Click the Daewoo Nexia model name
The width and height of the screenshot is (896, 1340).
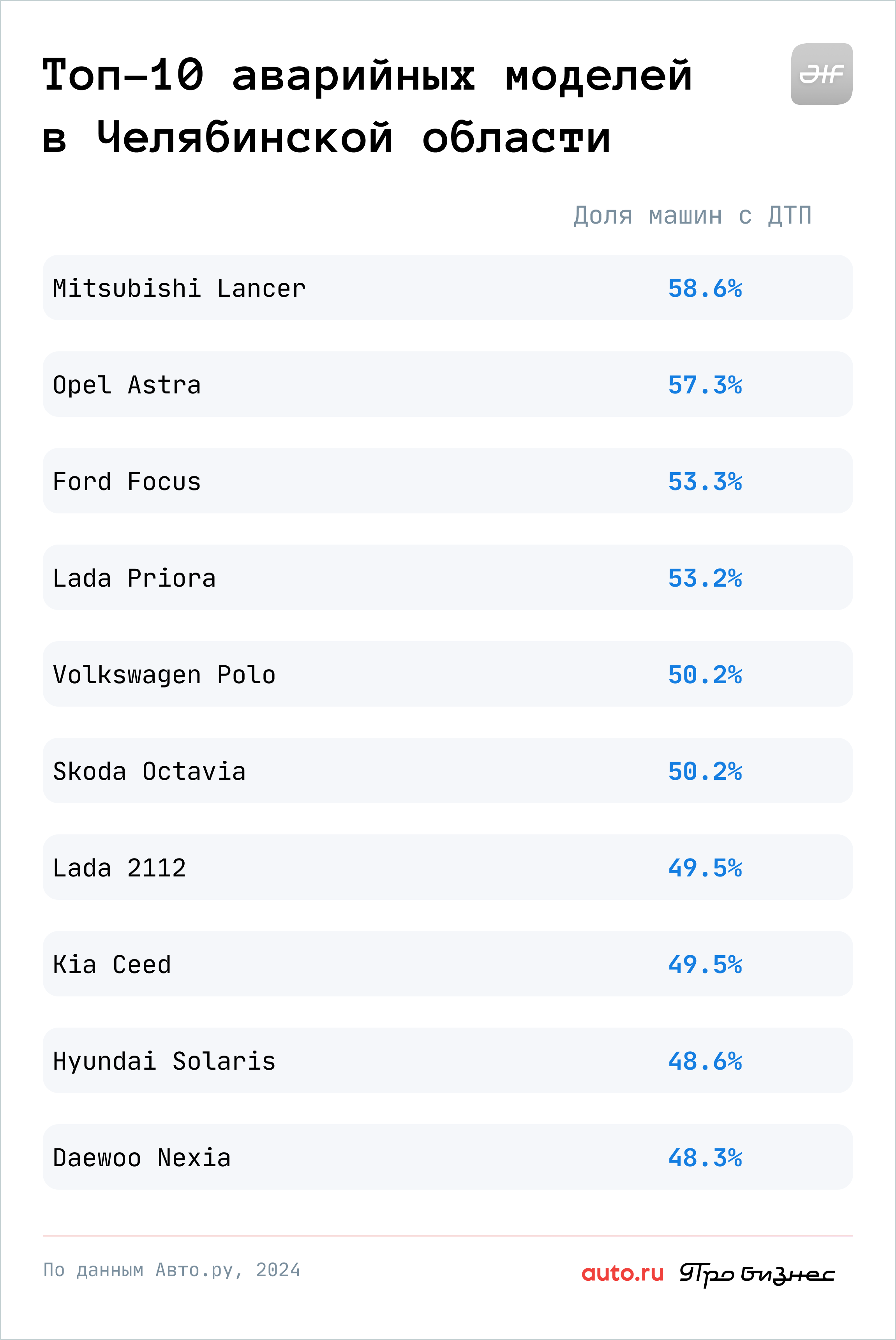click(x=142, y=1157)
